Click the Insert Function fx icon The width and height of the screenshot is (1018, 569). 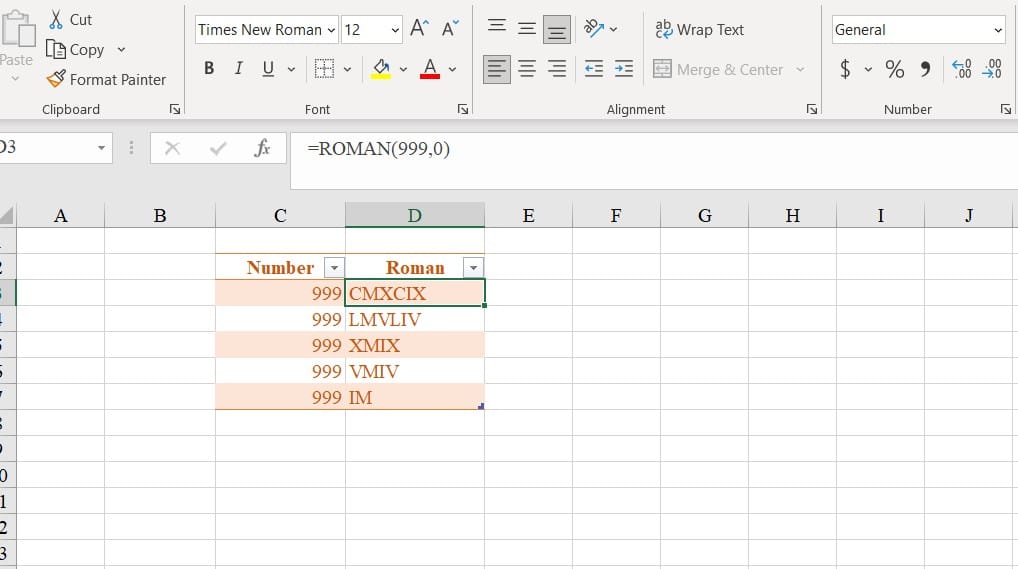262,148
